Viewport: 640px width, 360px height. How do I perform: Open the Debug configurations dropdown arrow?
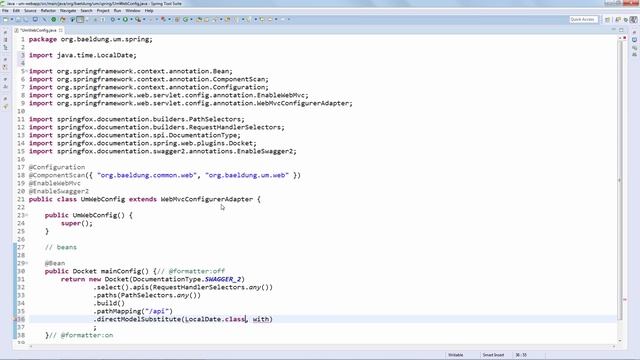coord(118,20)
